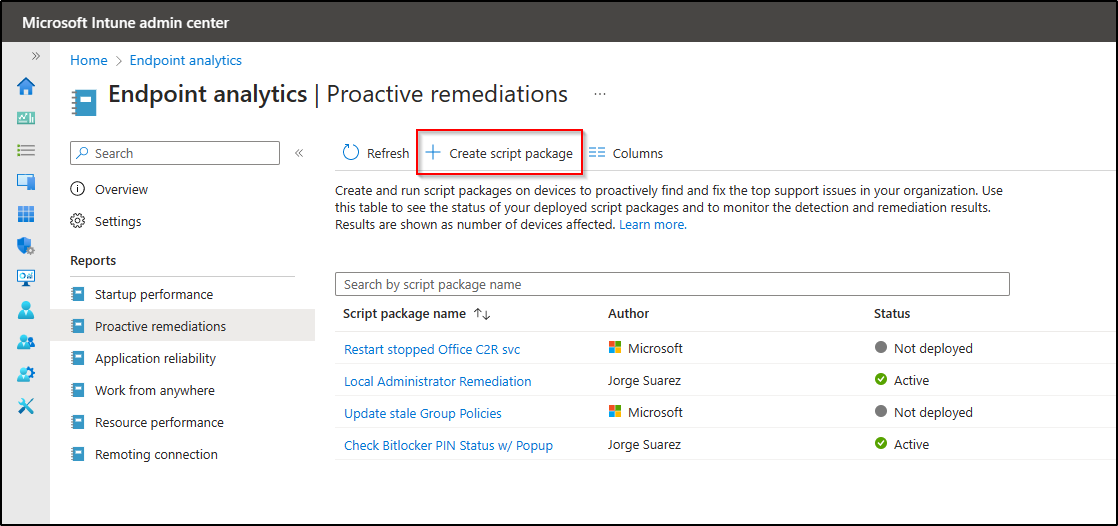This screenshot has width=1118, height=526.
Task: Expand the left navigation rail chevrons
Action: point(35,56)
